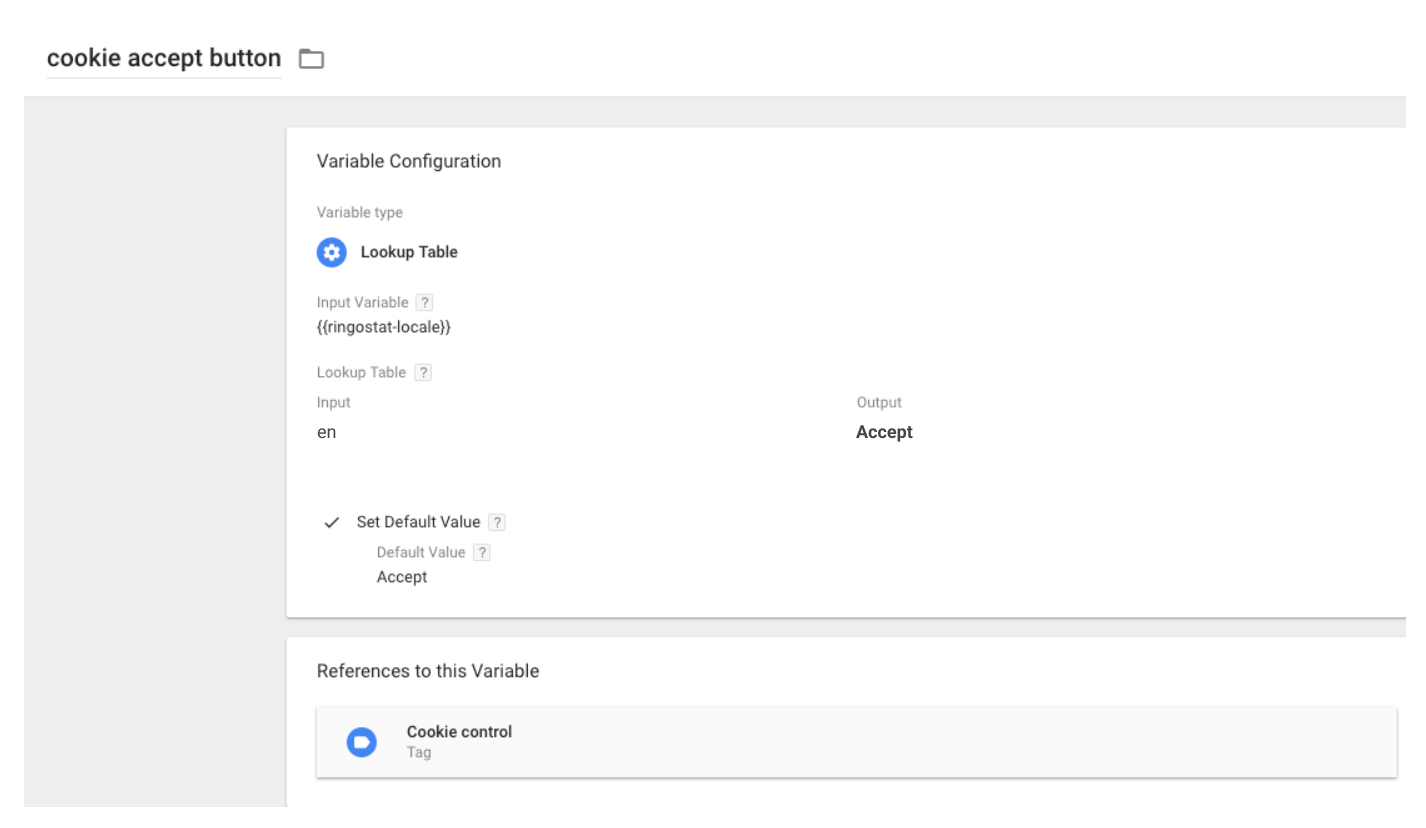Open help for Lookup Table label
Viewport: 1426px width, 828px height.
[423, 372]
